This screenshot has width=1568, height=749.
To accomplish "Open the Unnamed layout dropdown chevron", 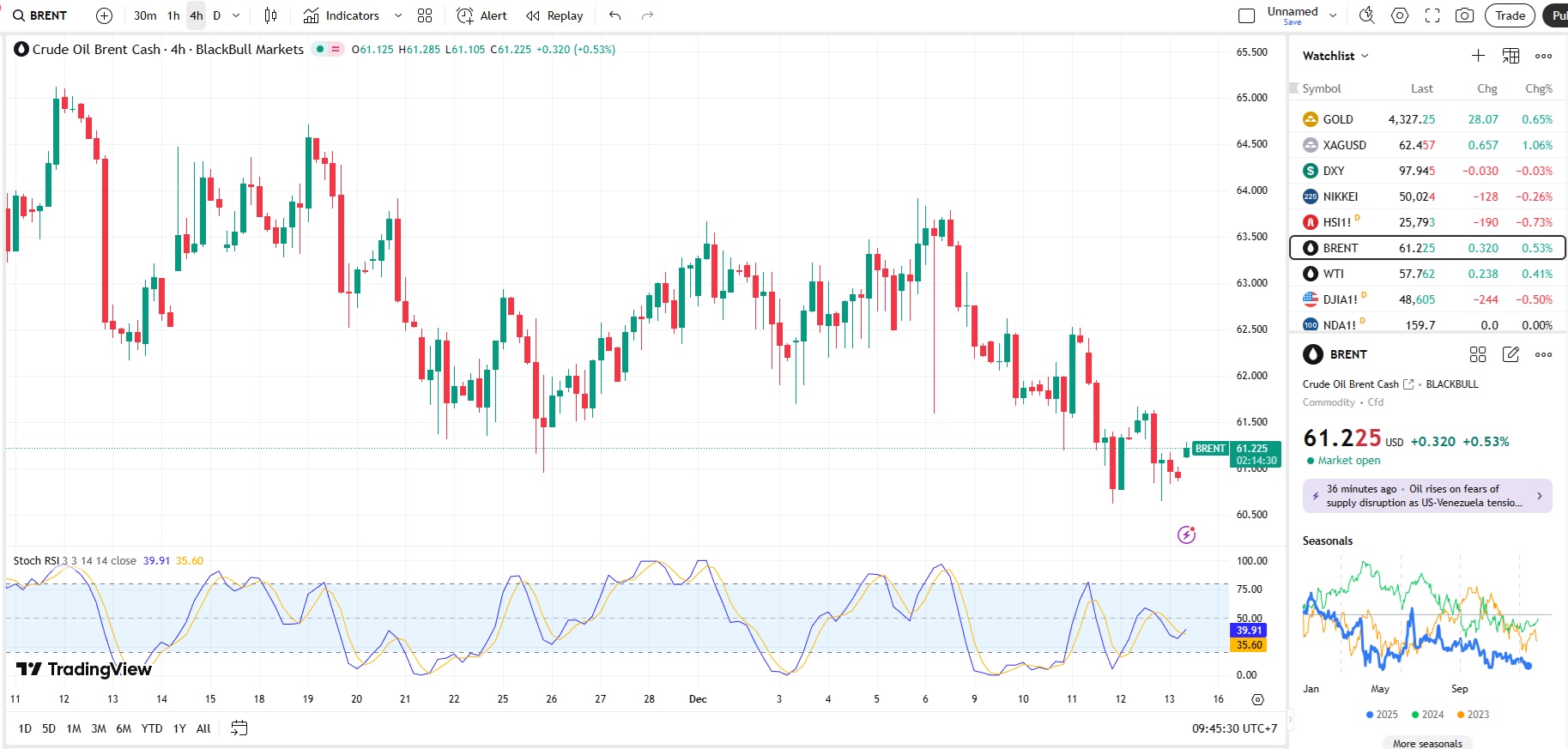I will point(1333,15).
